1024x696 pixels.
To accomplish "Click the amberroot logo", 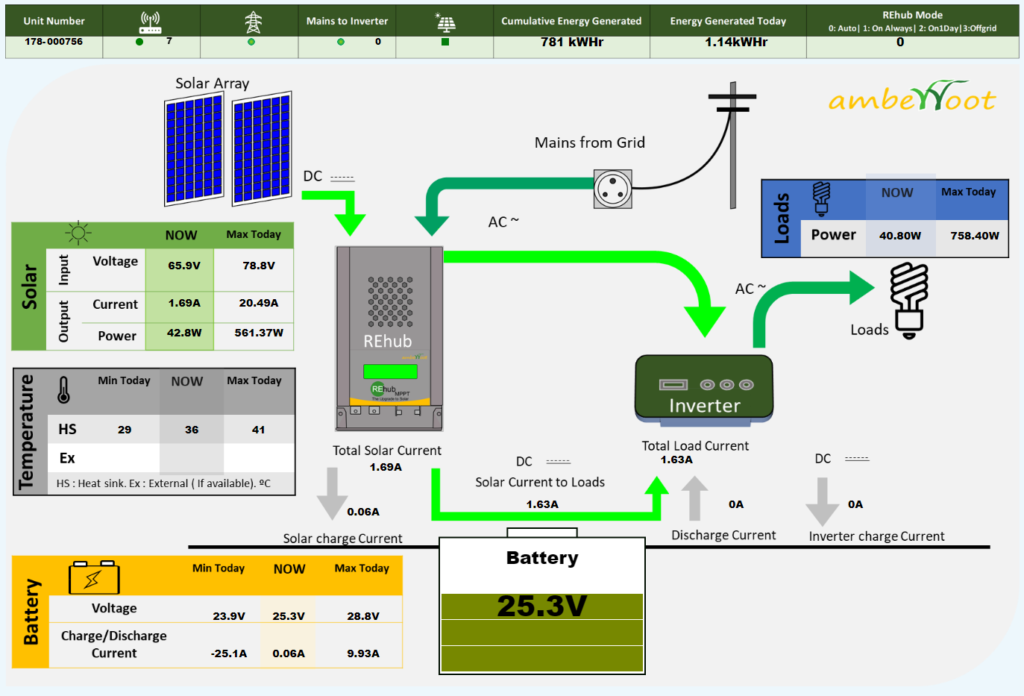I will point(912,97).
